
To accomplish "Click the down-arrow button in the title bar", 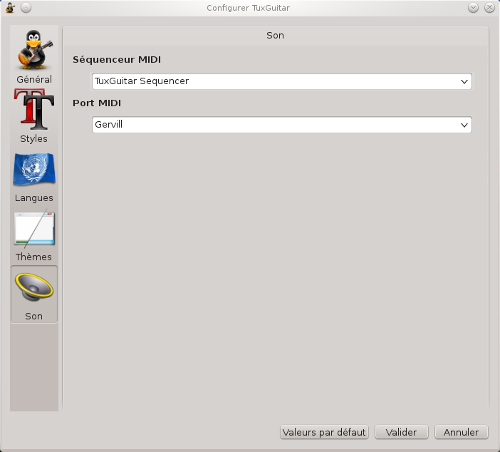I will click(x=473, y=8).
